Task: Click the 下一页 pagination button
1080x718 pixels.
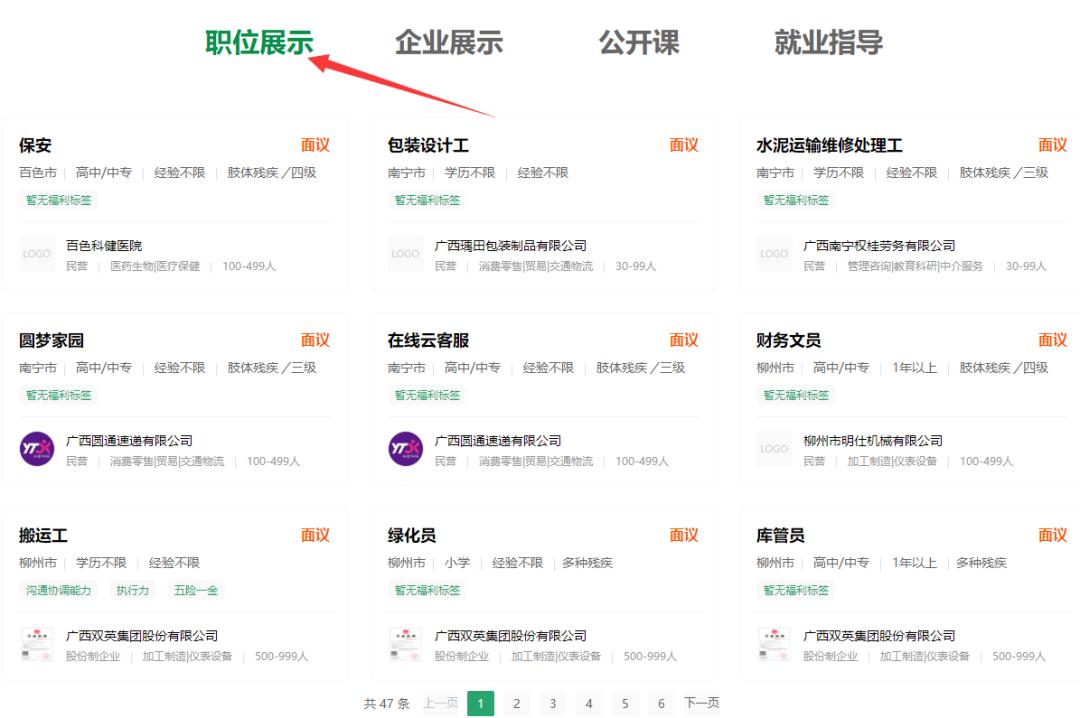Action: 700,703
